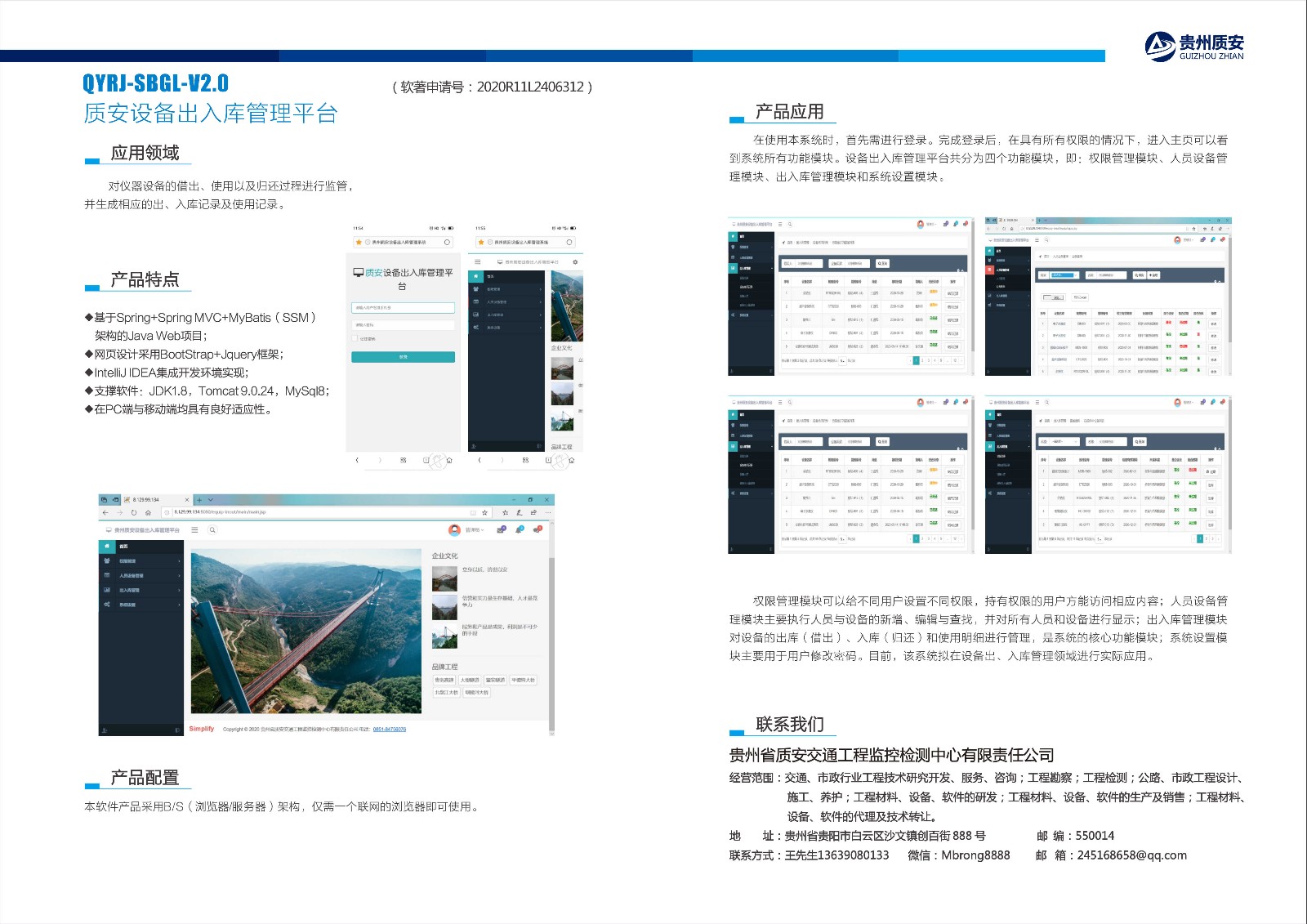Click the username field on the phone login screenshot
The width and height of the screenshot is (1307, 924).
point(403,308)
